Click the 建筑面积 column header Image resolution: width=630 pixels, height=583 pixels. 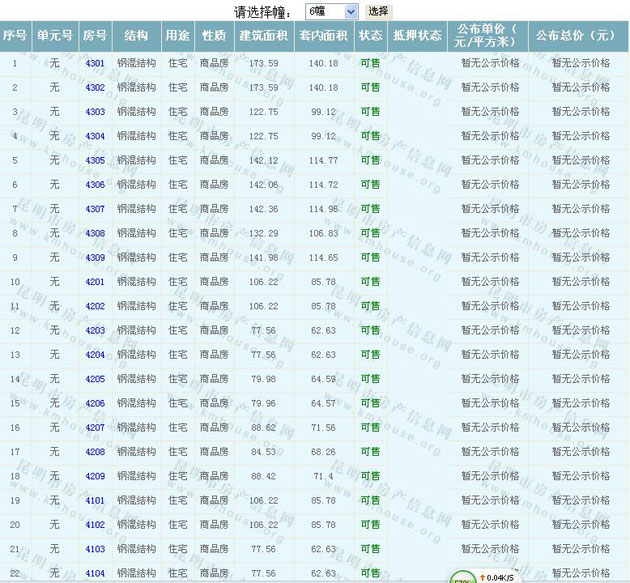pyautogui.click(x=264, y=36)
